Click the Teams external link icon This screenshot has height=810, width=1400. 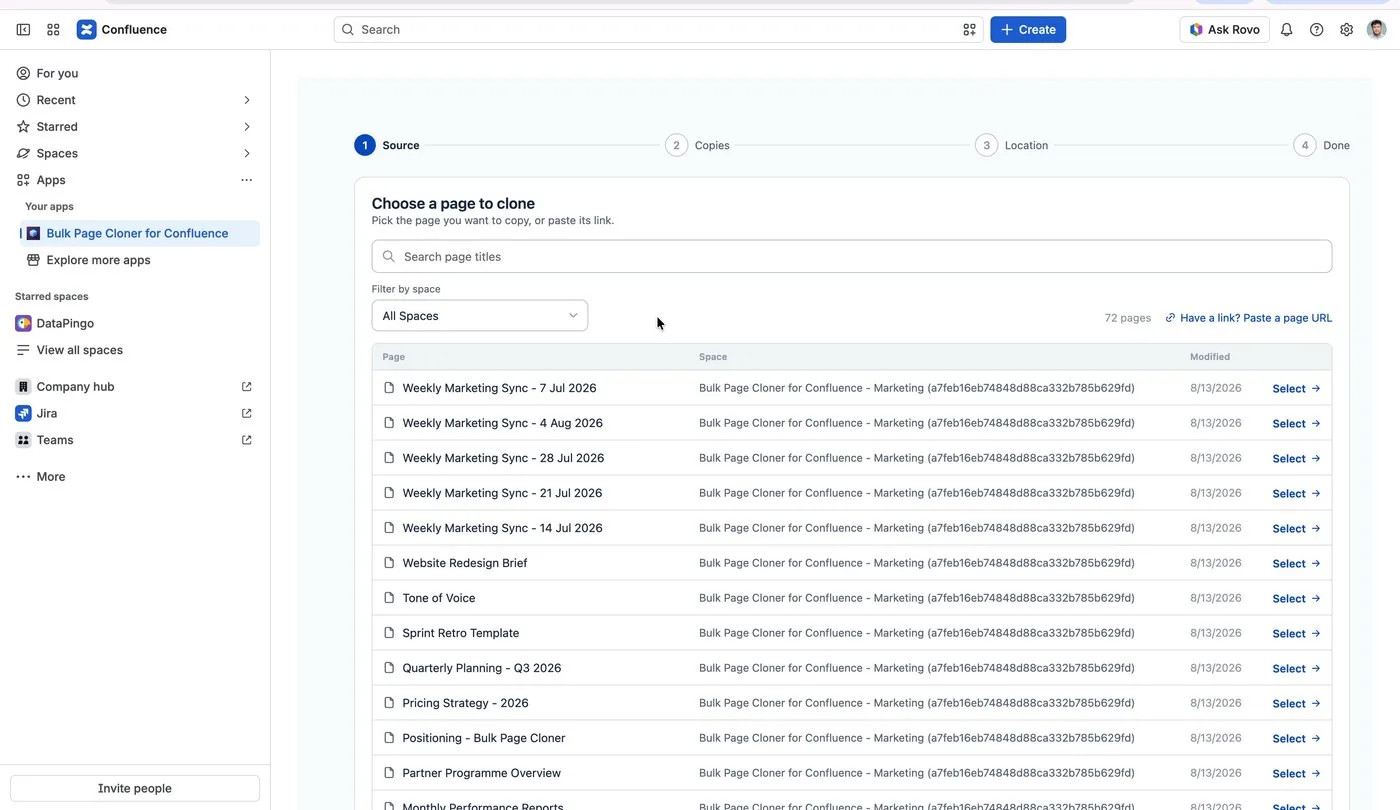247,440
